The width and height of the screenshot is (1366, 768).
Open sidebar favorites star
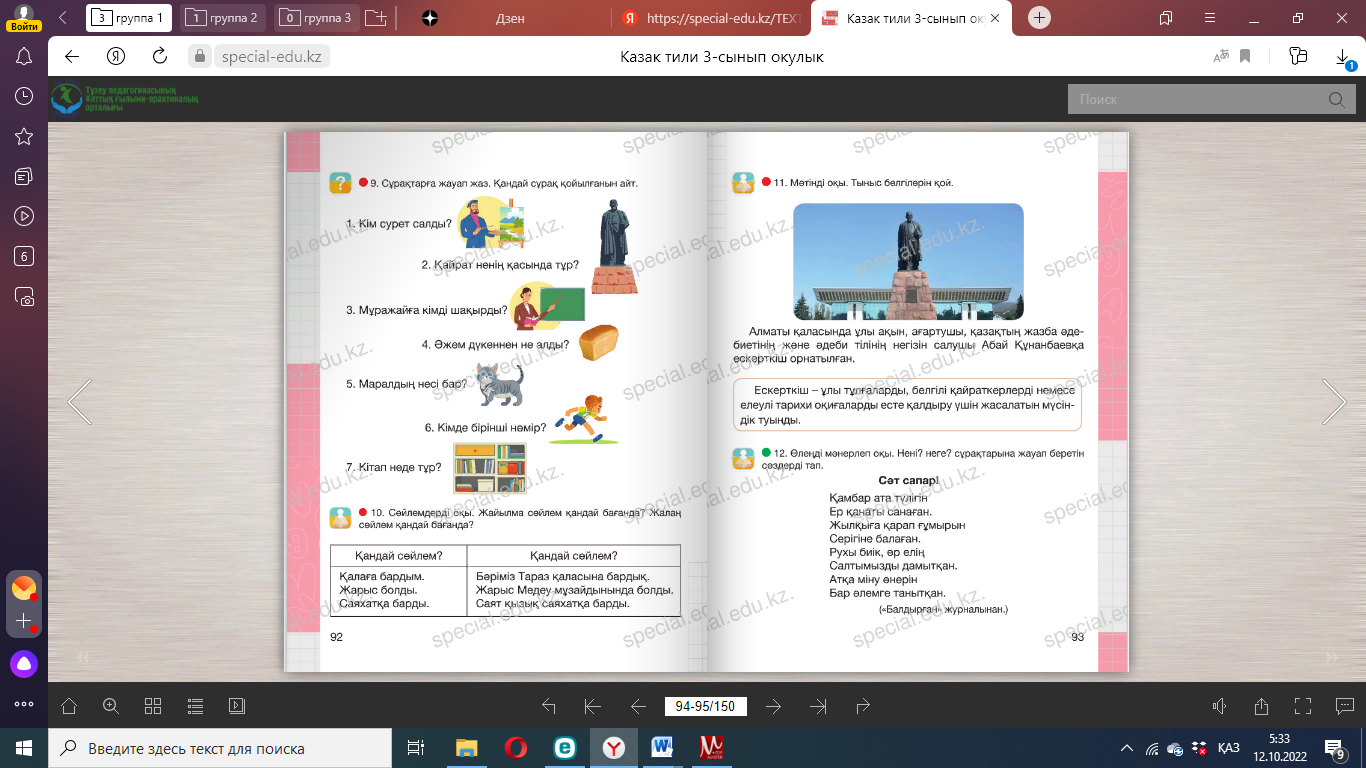point(25,136)
